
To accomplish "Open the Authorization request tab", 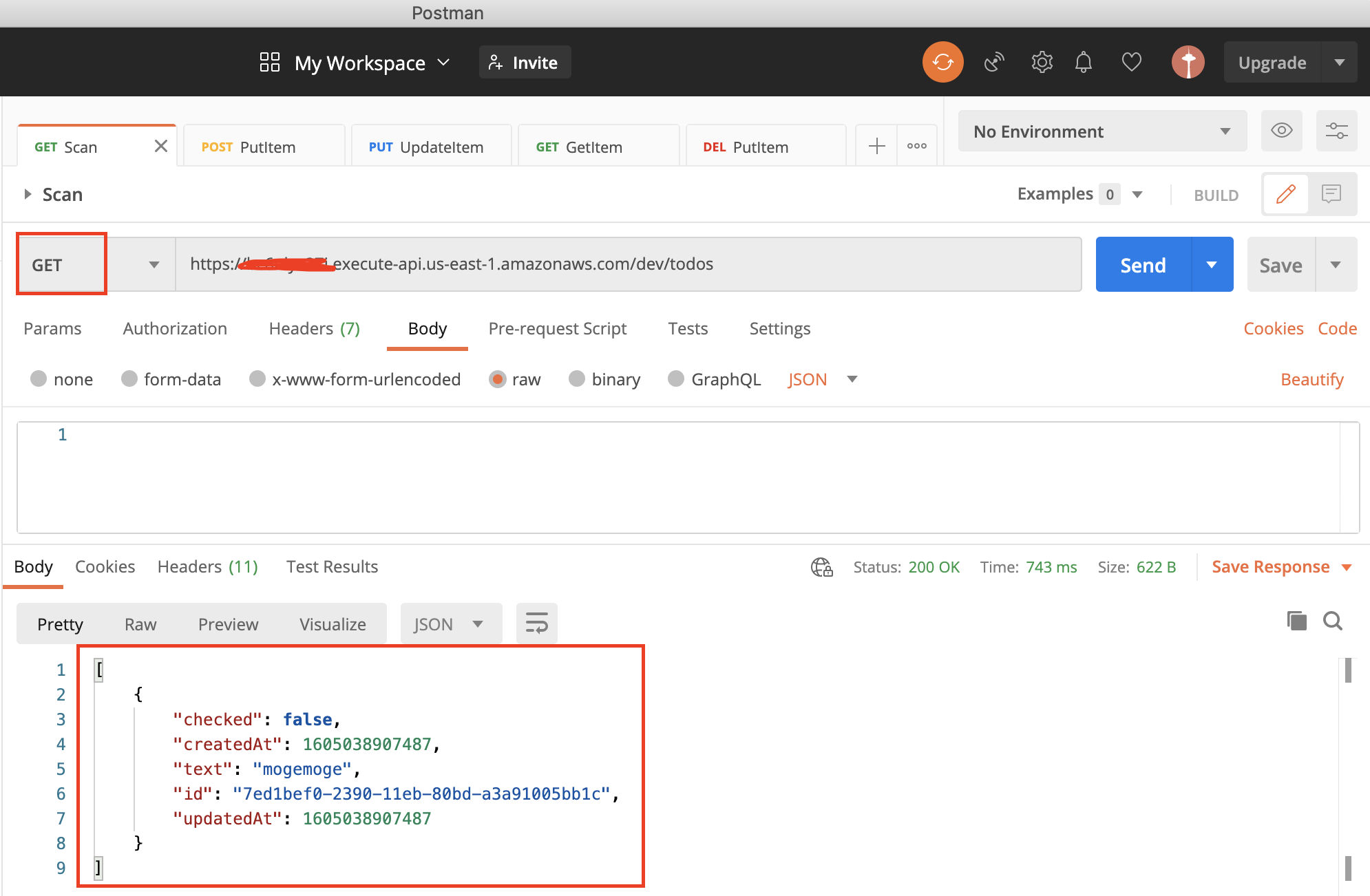I will (x=175, y=329).
